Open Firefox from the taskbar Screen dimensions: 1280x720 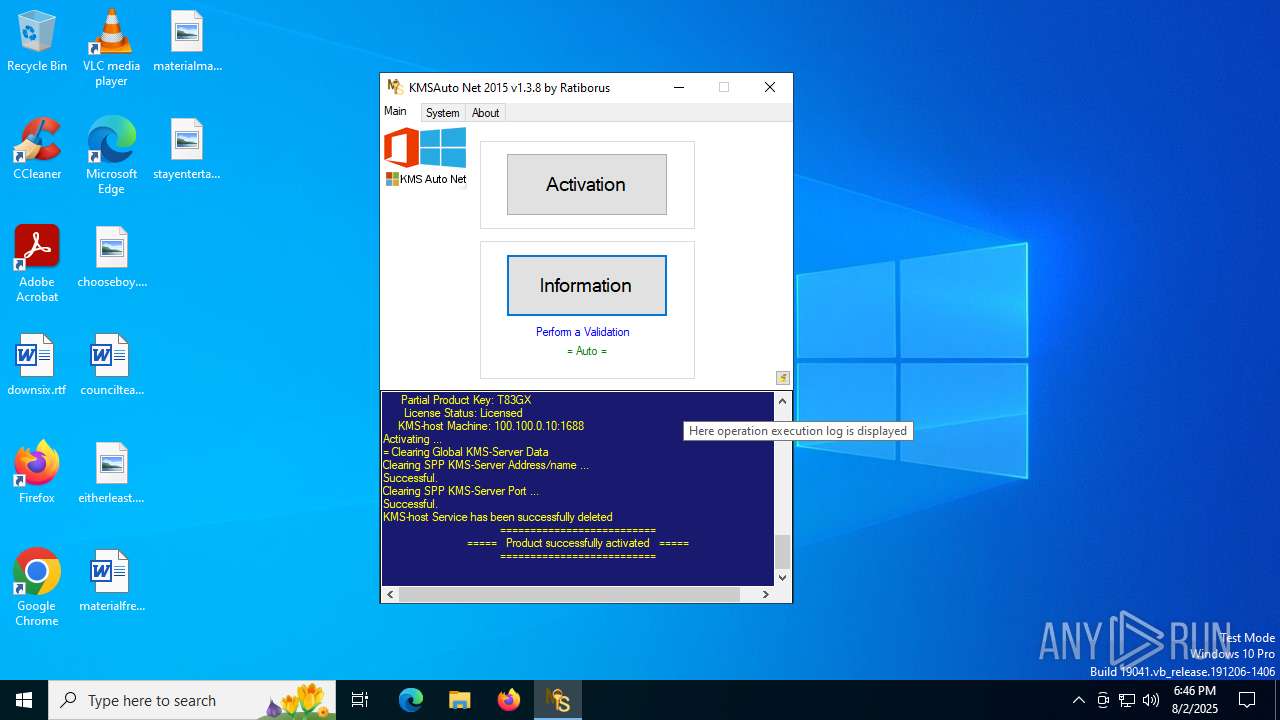[509, 700]
